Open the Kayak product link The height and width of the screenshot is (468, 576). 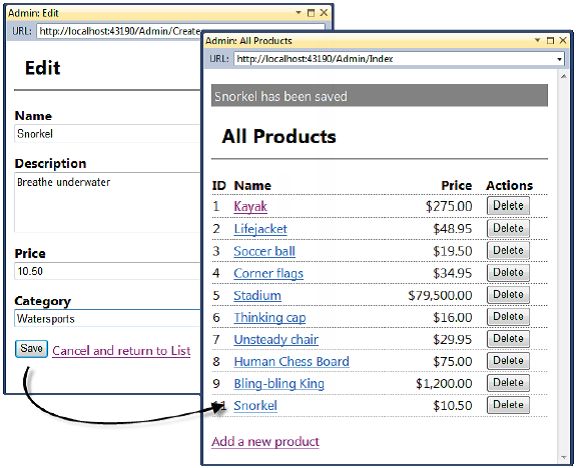click(250, 206)
